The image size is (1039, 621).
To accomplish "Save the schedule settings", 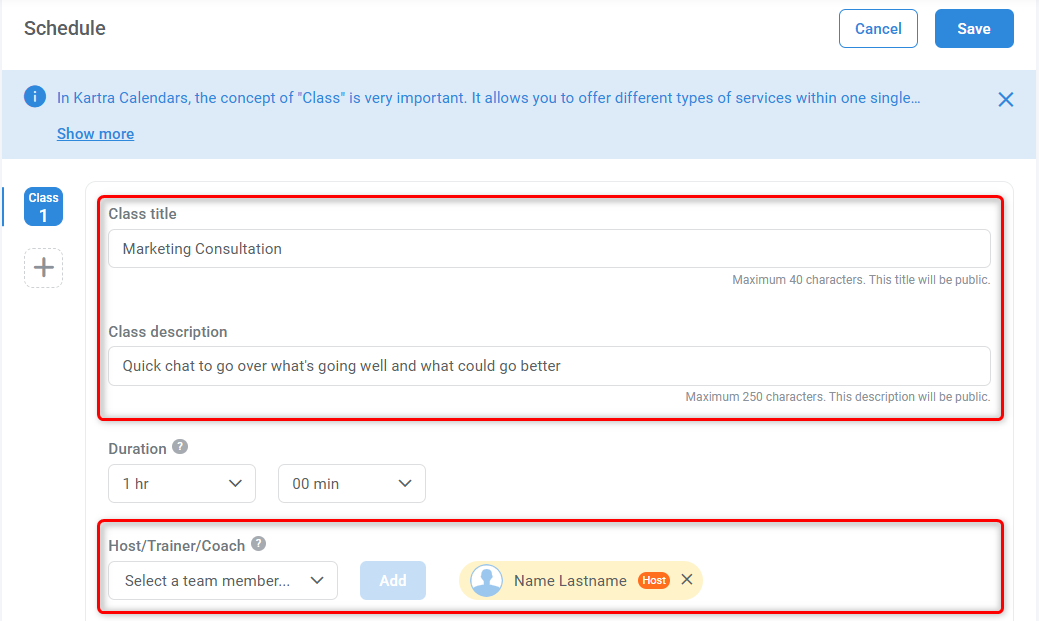I will click(x=973, y=28).
